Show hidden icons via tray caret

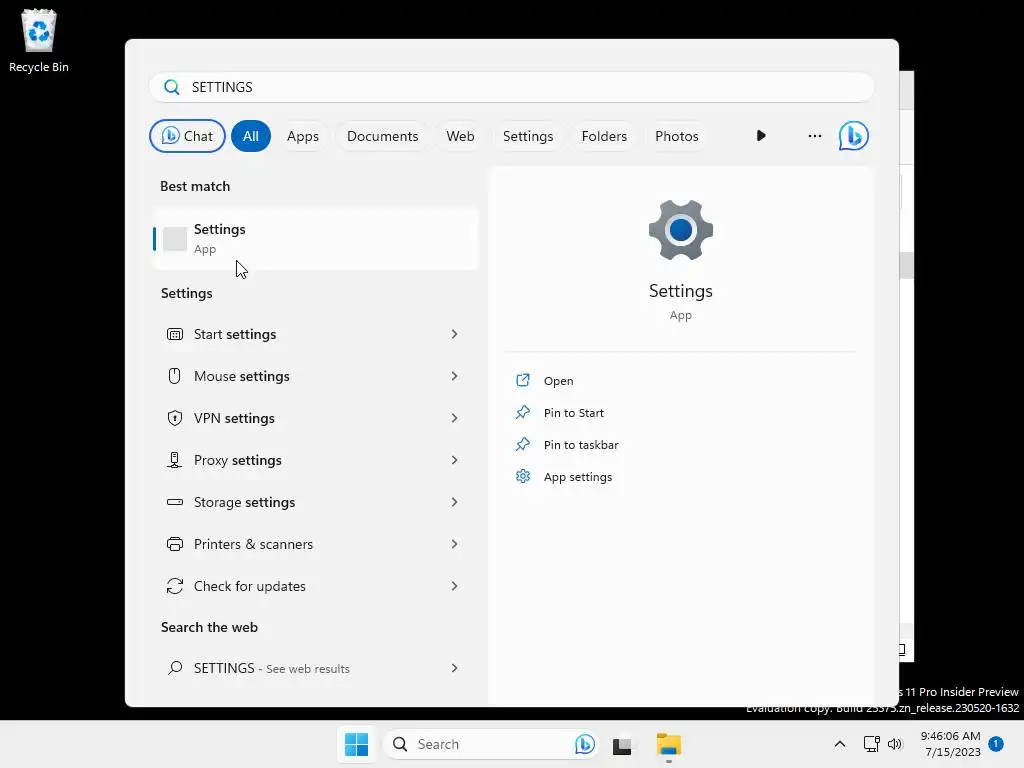click(840, 744)
